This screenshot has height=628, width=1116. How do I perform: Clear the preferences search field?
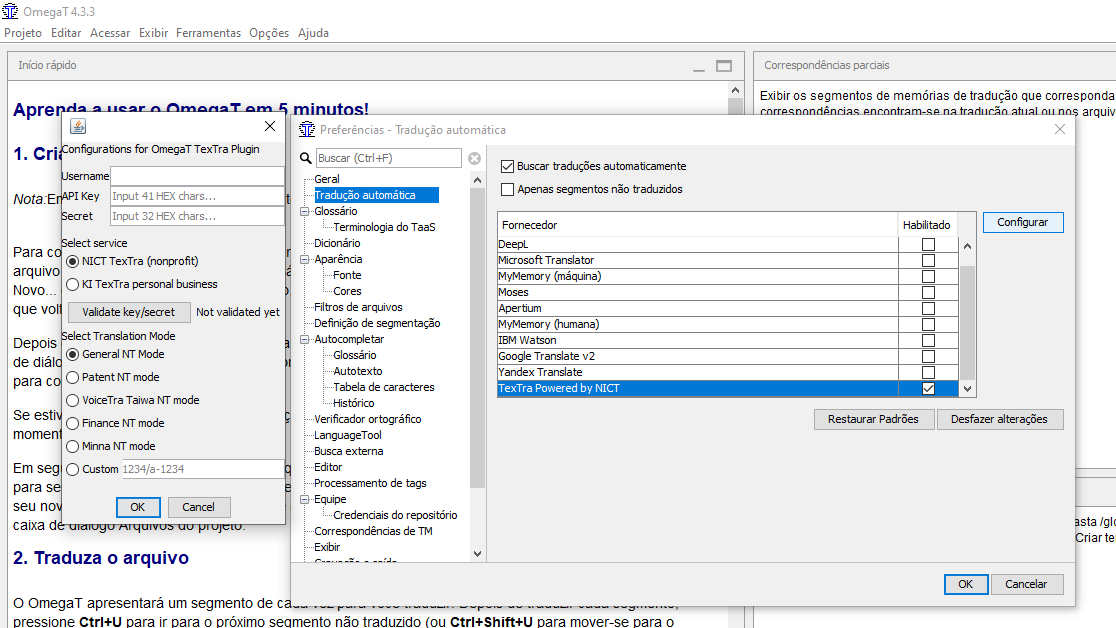coord(475,158)
